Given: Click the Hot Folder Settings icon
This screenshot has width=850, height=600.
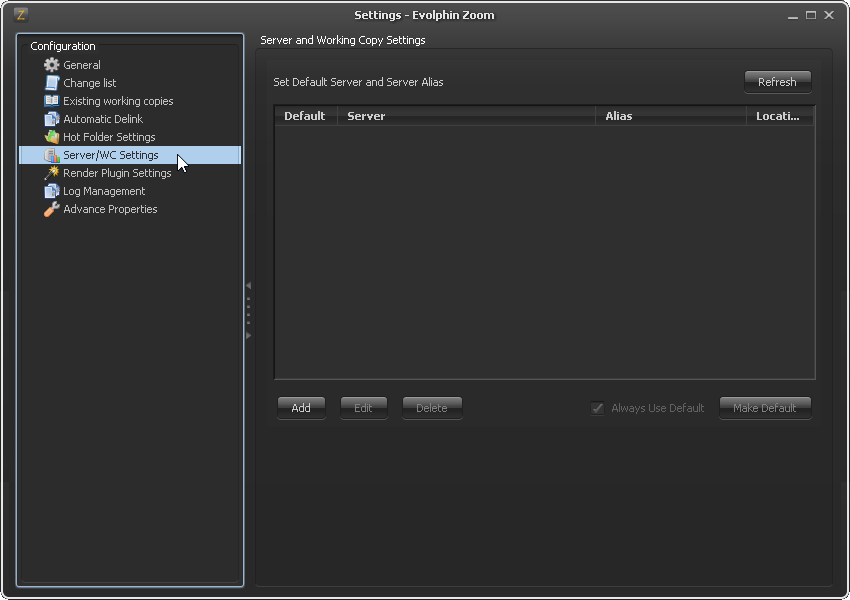Looking at the screenshot, I should point(51,137).
